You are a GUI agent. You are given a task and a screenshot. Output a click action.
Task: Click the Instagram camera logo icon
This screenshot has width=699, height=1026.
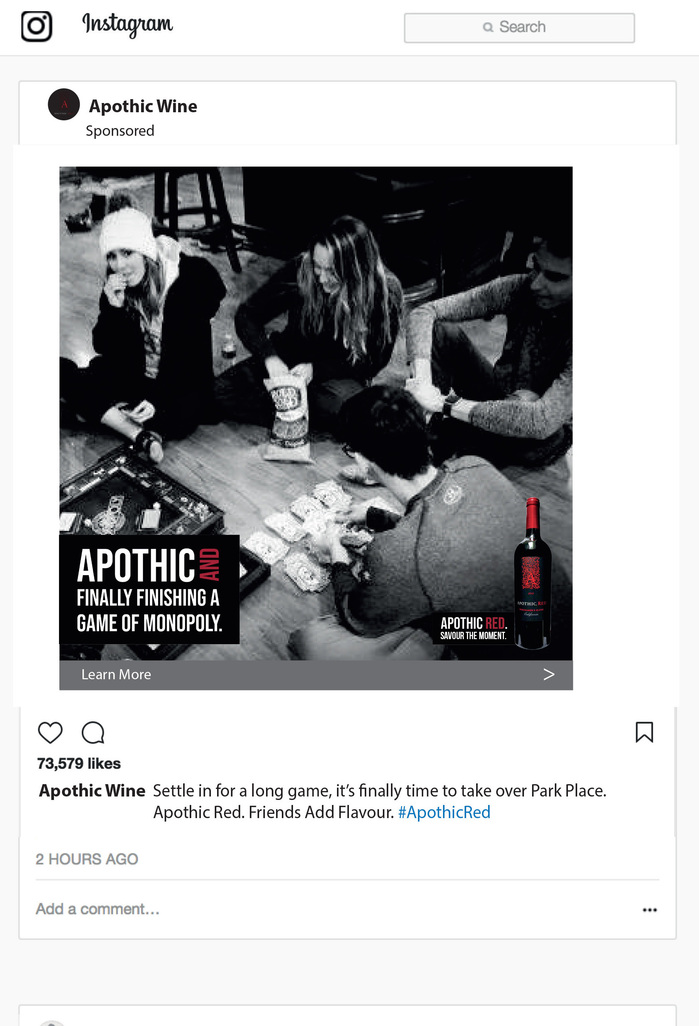click(x=37, y=26)
